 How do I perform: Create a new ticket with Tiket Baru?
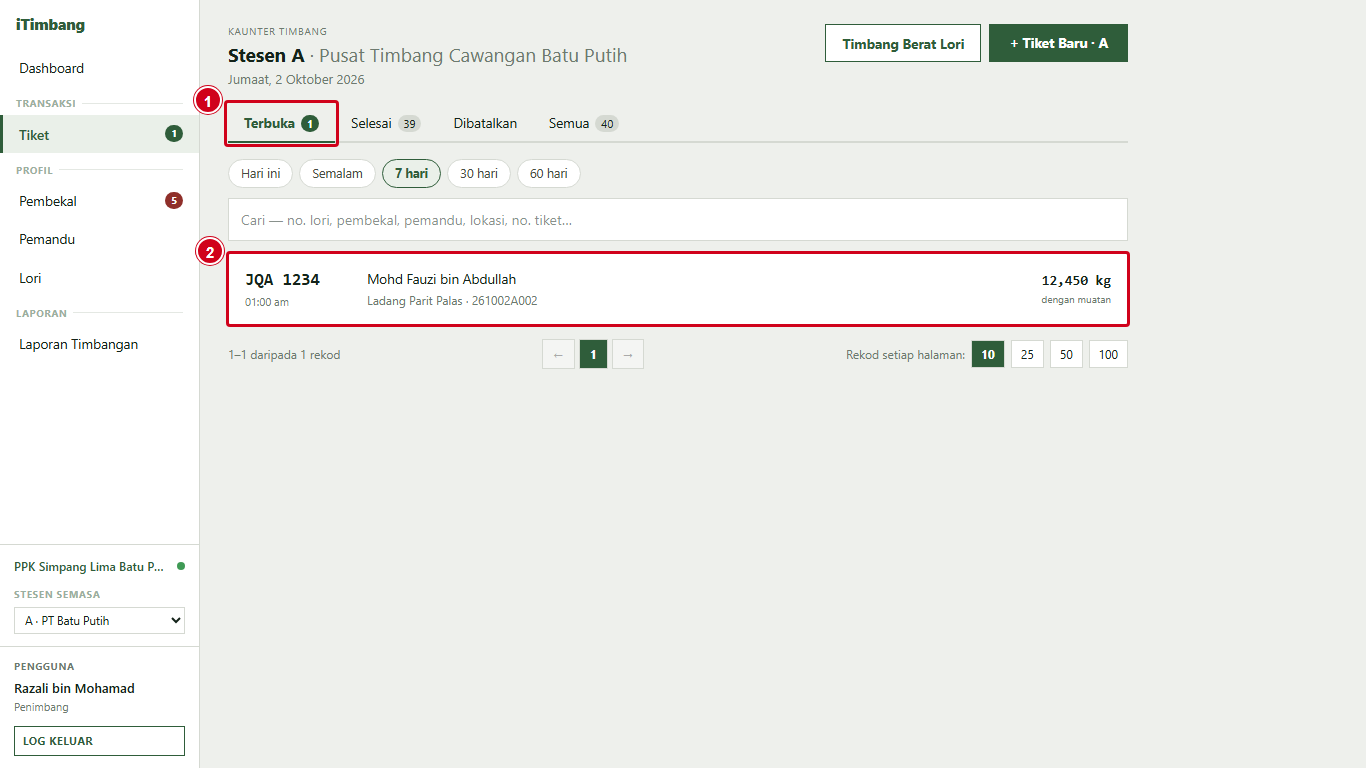1058,43
